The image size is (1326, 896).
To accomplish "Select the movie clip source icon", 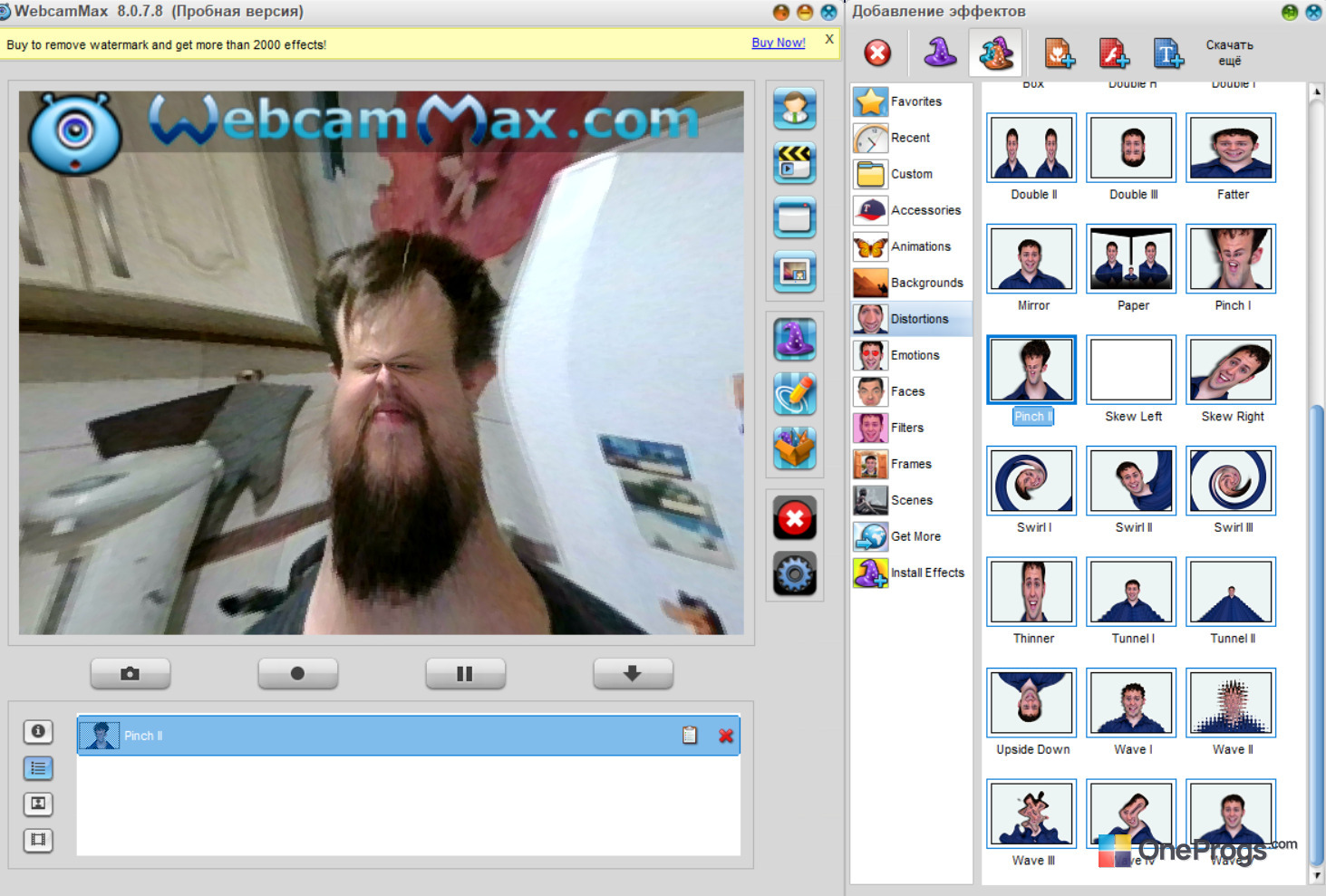I will (795, 163).
